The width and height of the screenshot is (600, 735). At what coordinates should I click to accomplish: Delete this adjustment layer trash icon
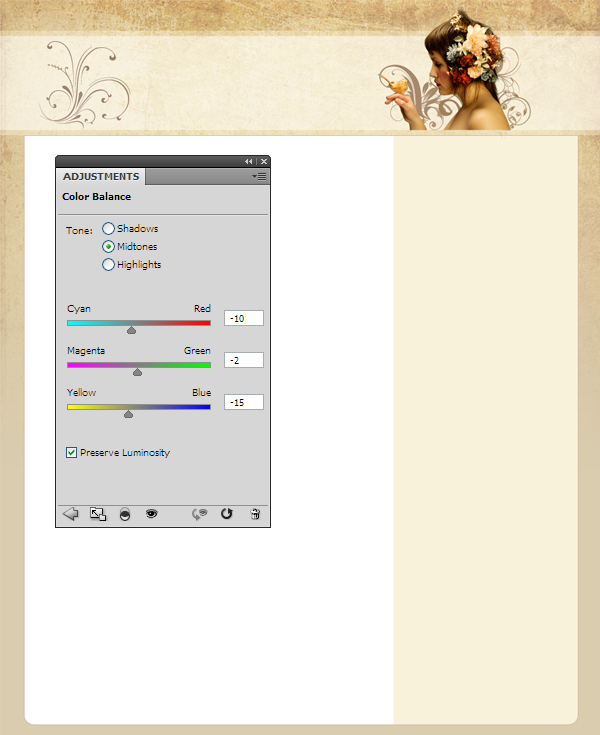[x=255, y=514]
